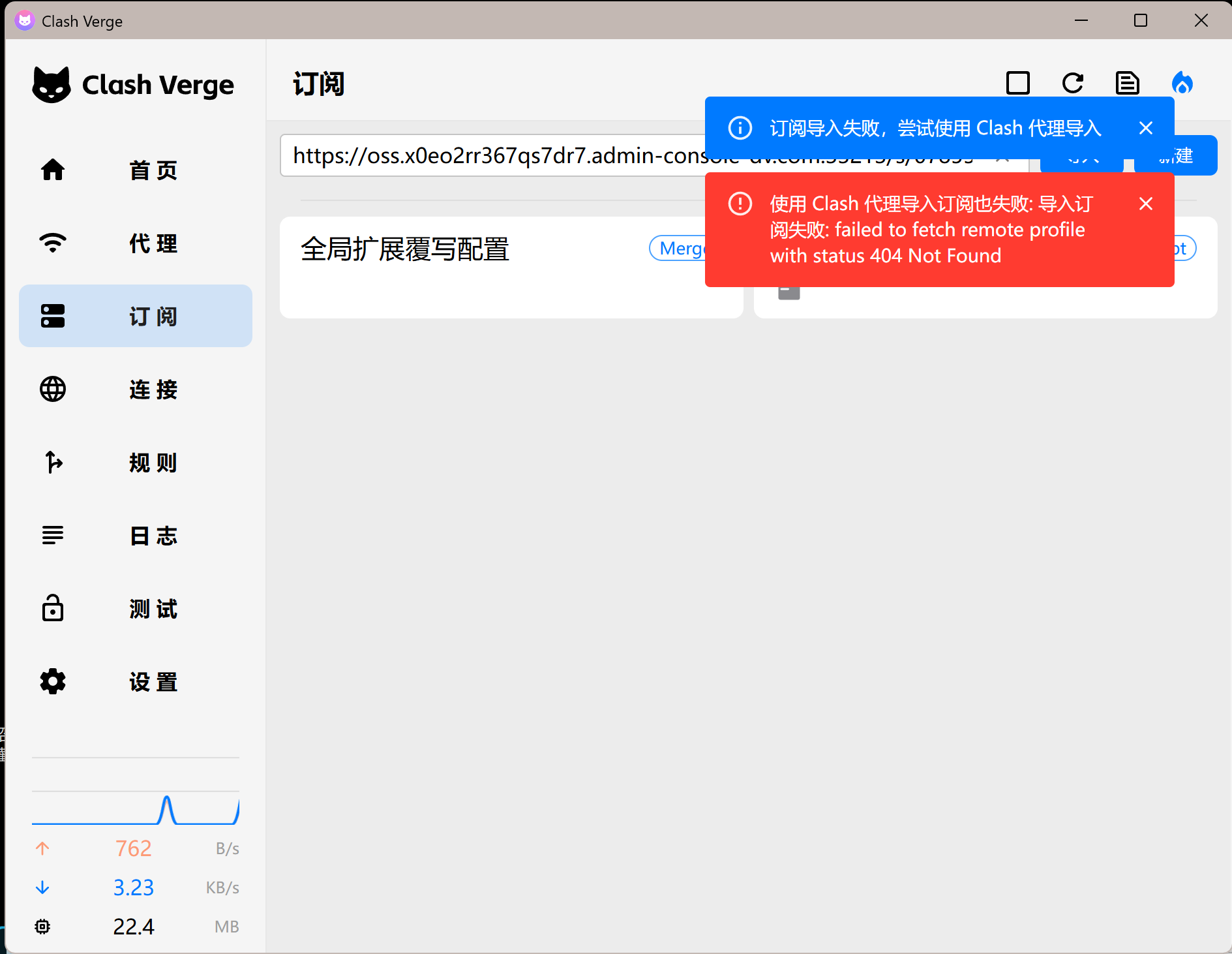Image resolution: width=1232 pixels, height=954 pixels.
Task: Open settings via the gear icon
Action: [x=53, y=681]
